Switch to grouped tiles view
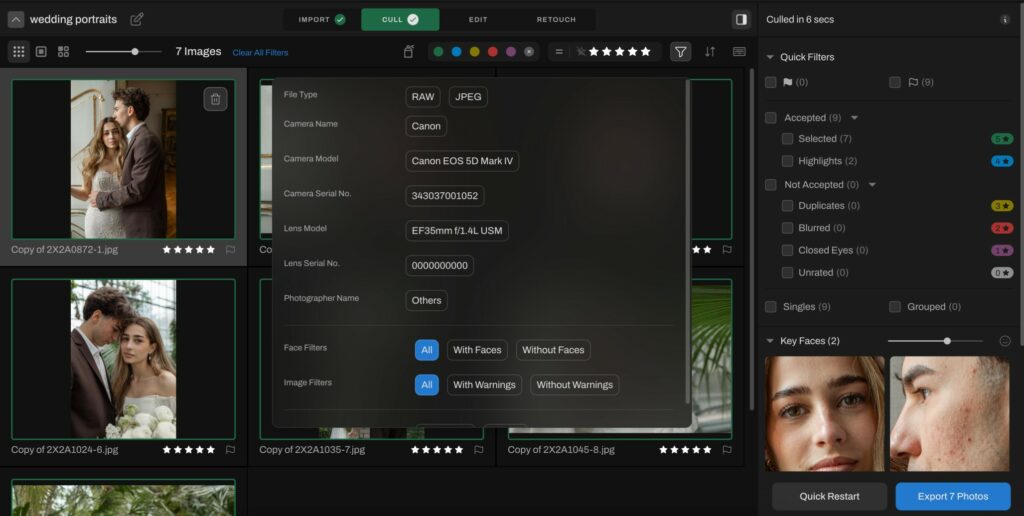Image resolution: width=1024 pixels, height=516 pixels. 63,52
